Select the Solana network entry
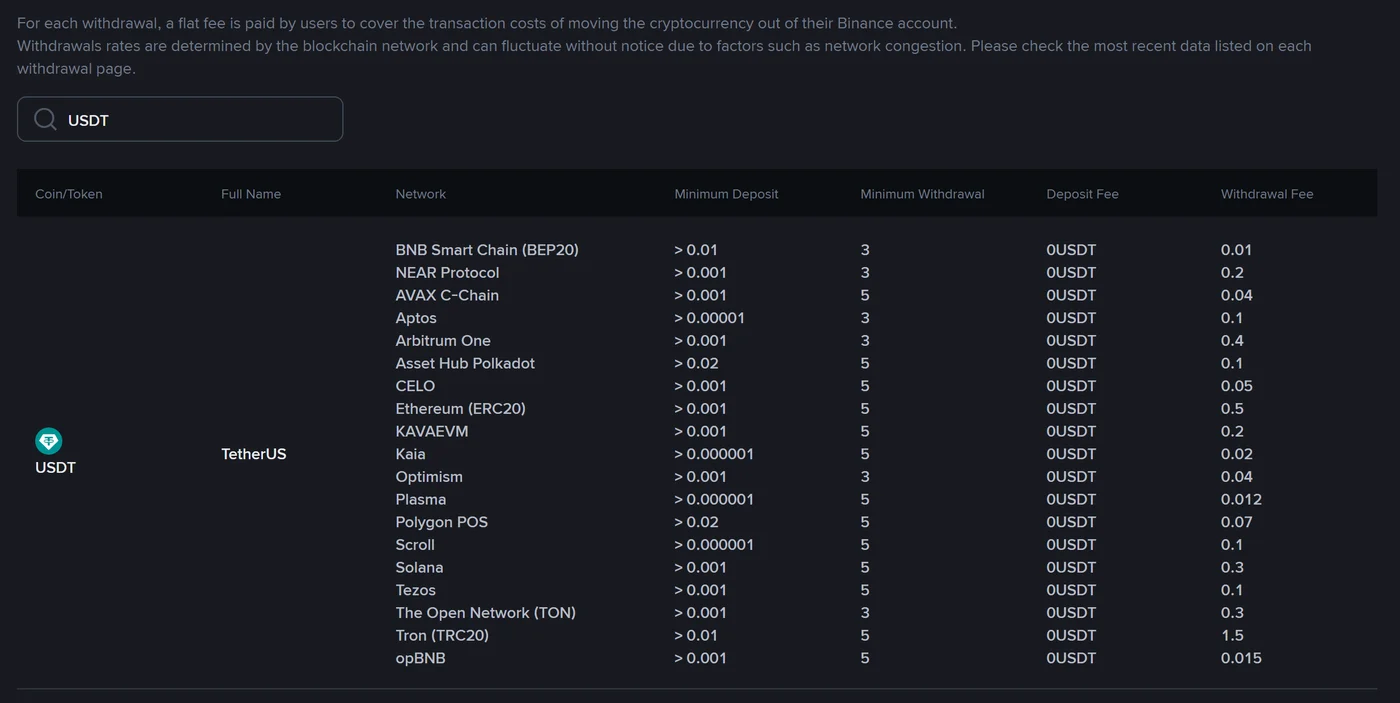 coord(420,567)
